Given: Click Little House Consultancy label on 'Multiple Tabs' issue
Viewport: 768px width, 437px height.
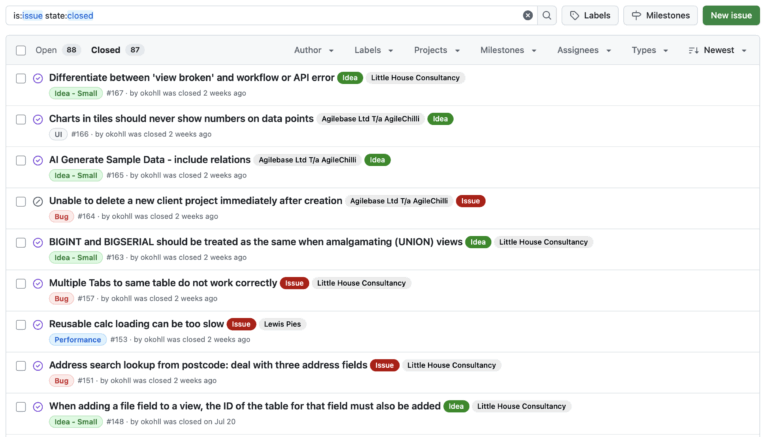Looking at the screenshot, I should click(361, 283).
